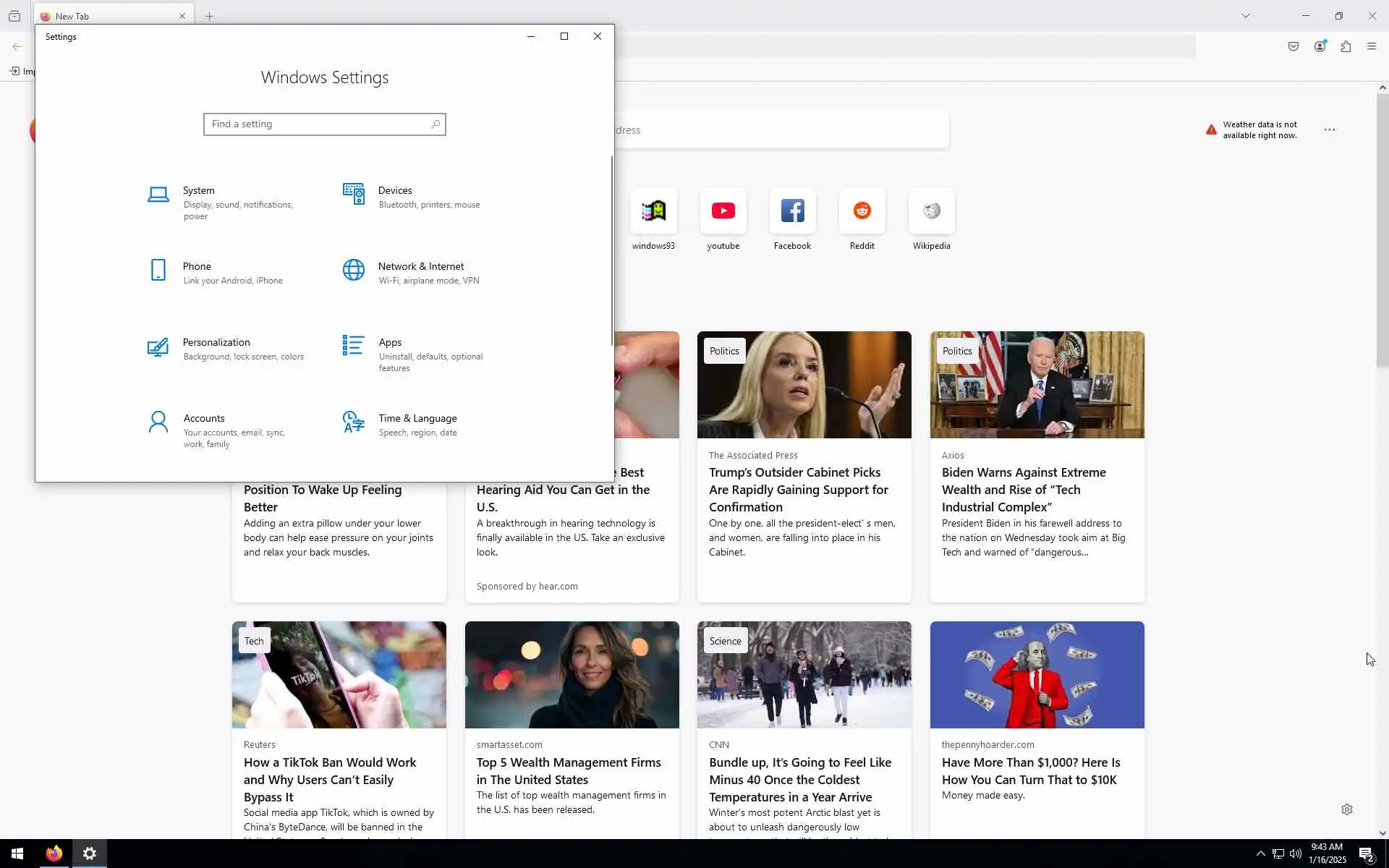The height and width of the screenshot is (868, 1389).
Task: Open the Firefox hamburger application menu
Action: pyautogui.click(x=1372, y=47)
